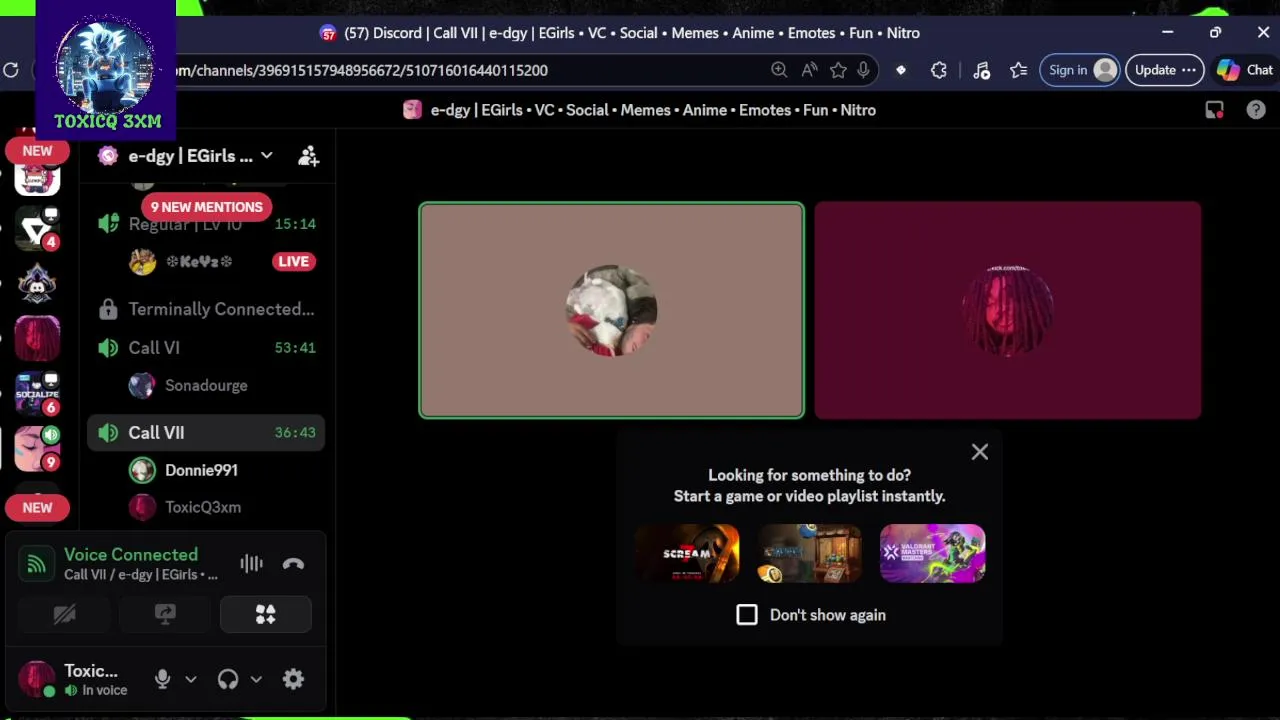1280x720 pixels.
Task: Open the Valorant Masters activity thumbnail
Action: (x=932, y=553)
